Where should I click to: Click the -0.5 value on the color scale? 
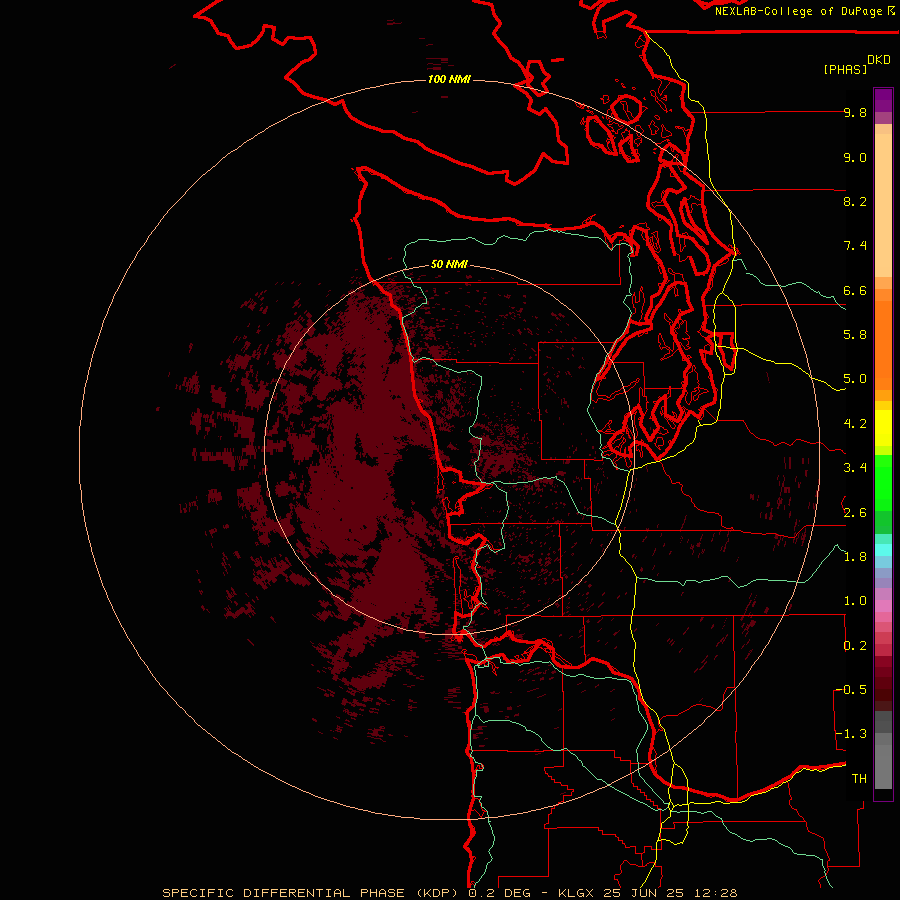pyautogui.click(x=852, y=690)
